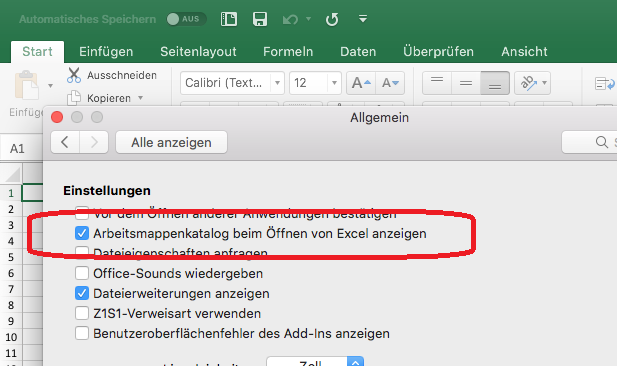Click the align top icon
The width and height of the screenshot is (617, 366).
coord(437,83)
